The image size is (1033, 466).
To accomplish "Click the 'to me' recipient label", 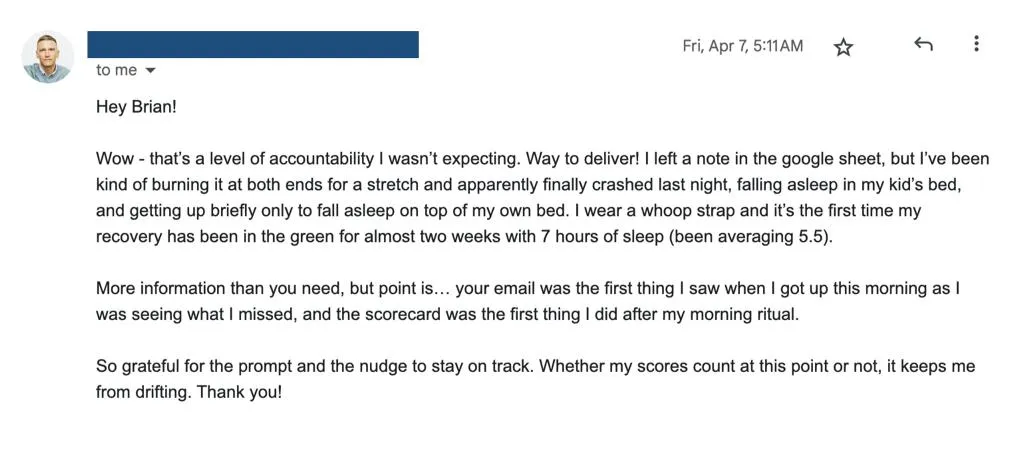I will pos(117,71).
